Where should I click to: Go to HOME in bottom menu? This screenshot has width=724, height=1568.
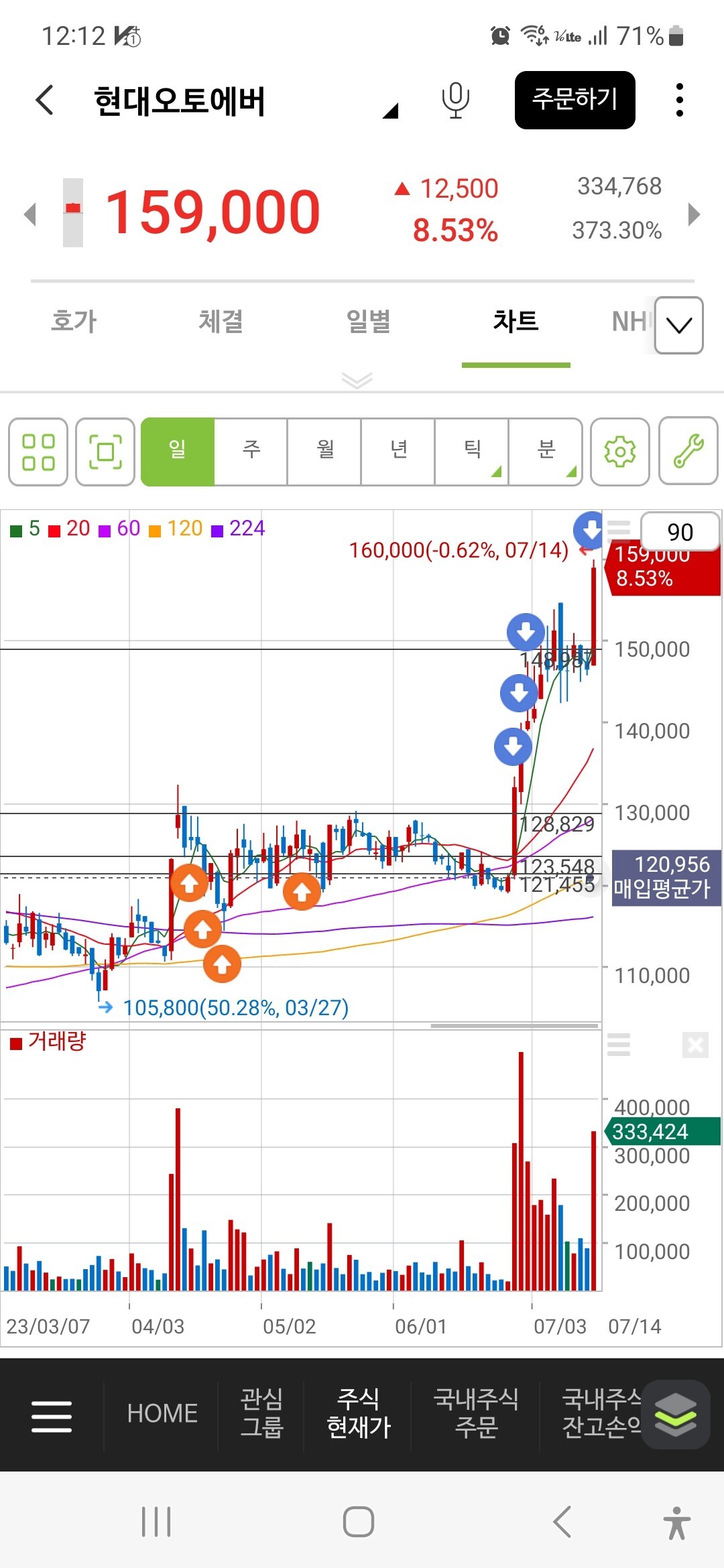pos(162,1413)
